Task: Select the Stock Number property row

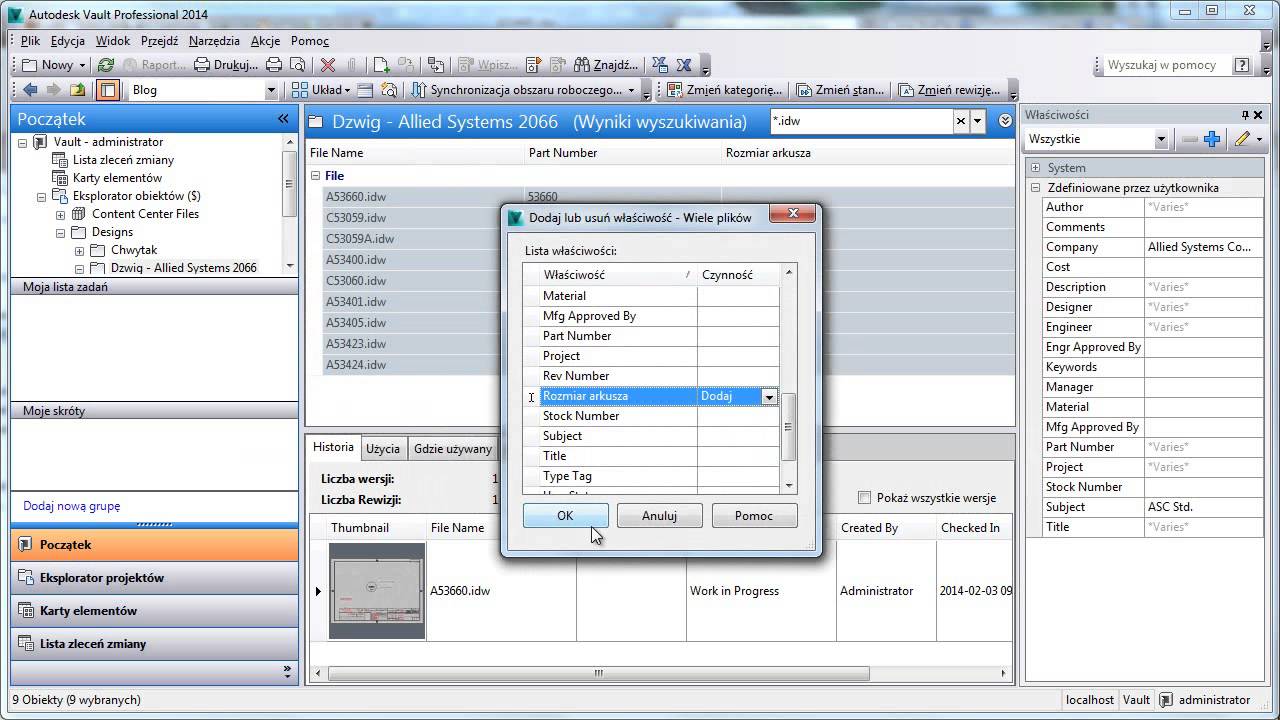Action: [x=651, y=416]
